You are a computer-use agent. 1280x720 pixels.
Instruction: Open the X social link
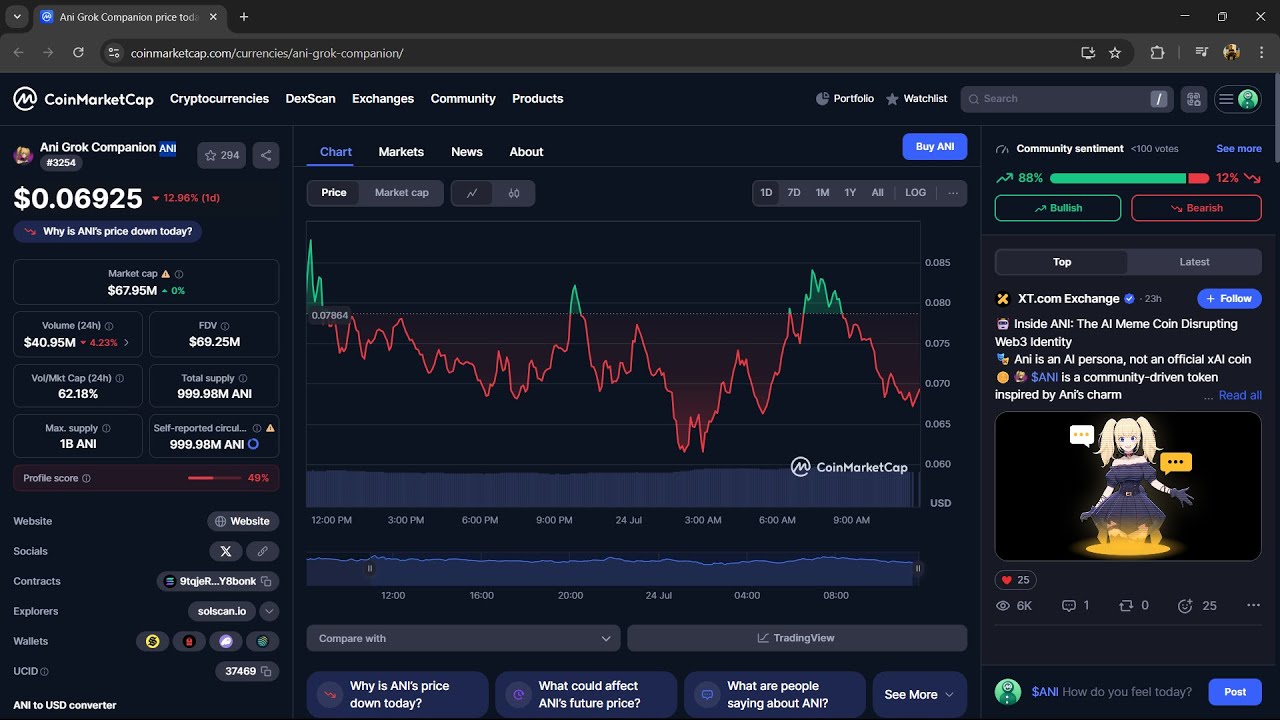pyautogui.click(x=225, y=551)
